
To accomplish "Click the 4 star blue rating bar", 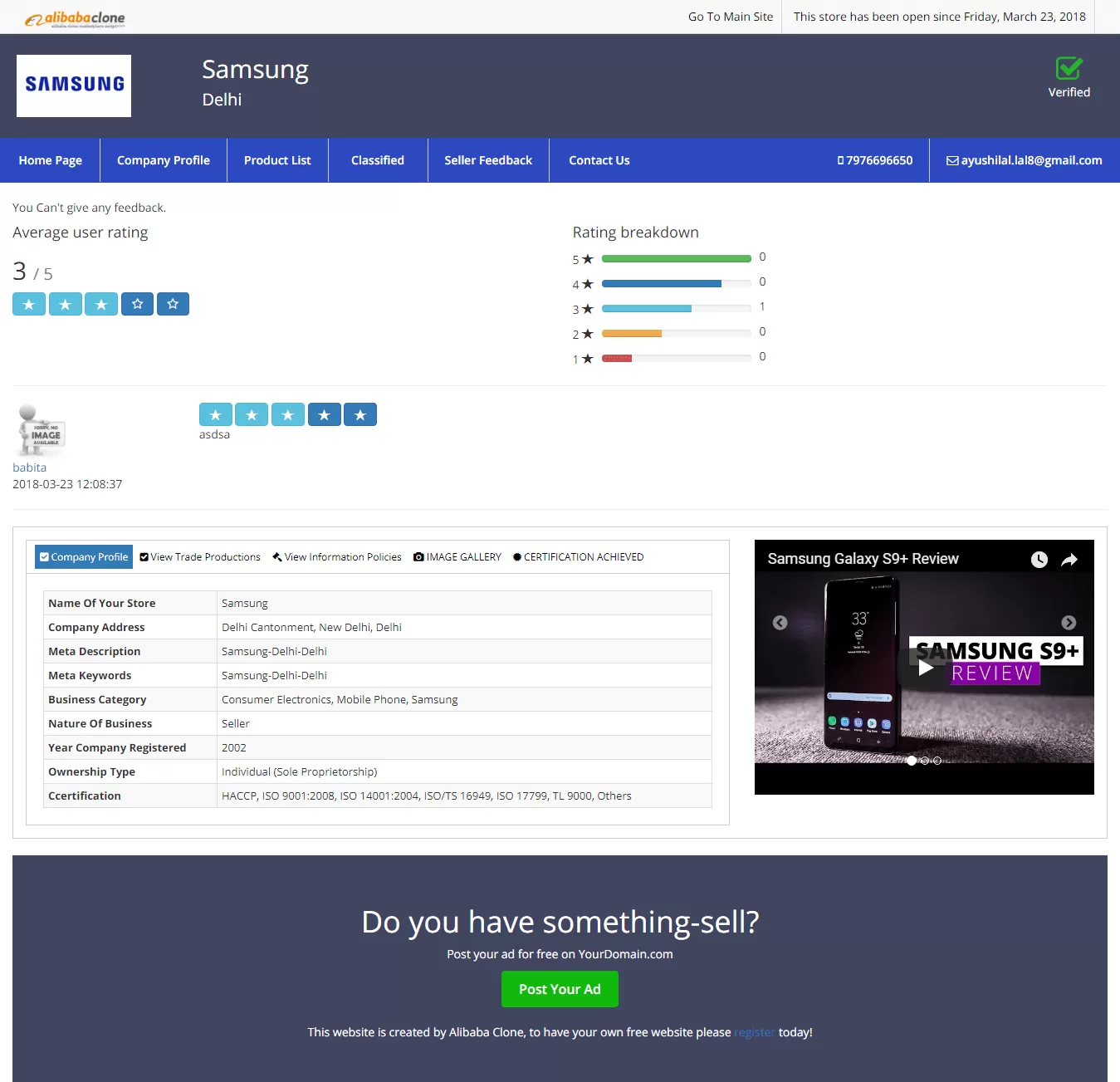I will tap(661, 284).
